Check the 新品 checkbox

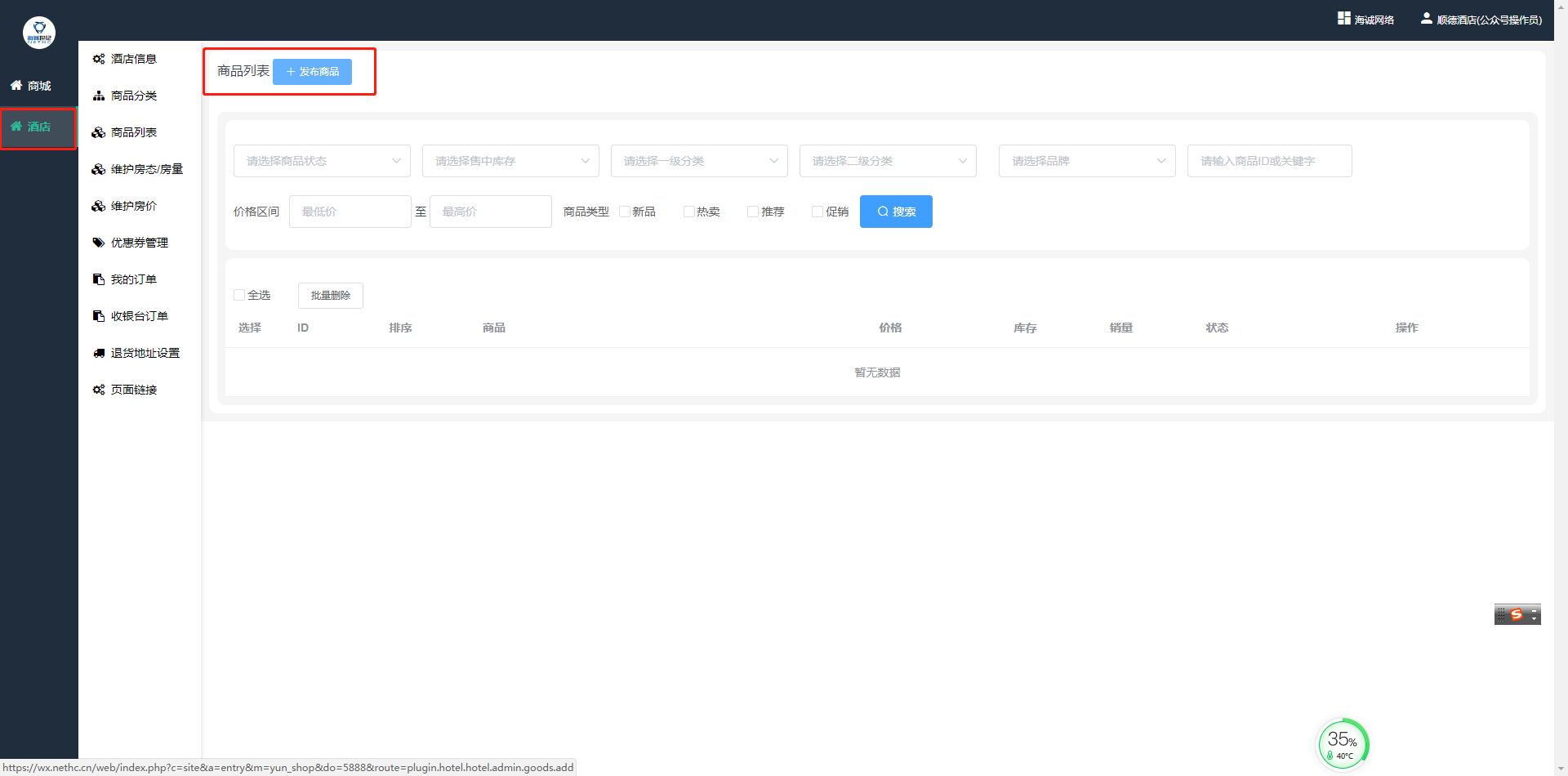[x=625, y=212]
